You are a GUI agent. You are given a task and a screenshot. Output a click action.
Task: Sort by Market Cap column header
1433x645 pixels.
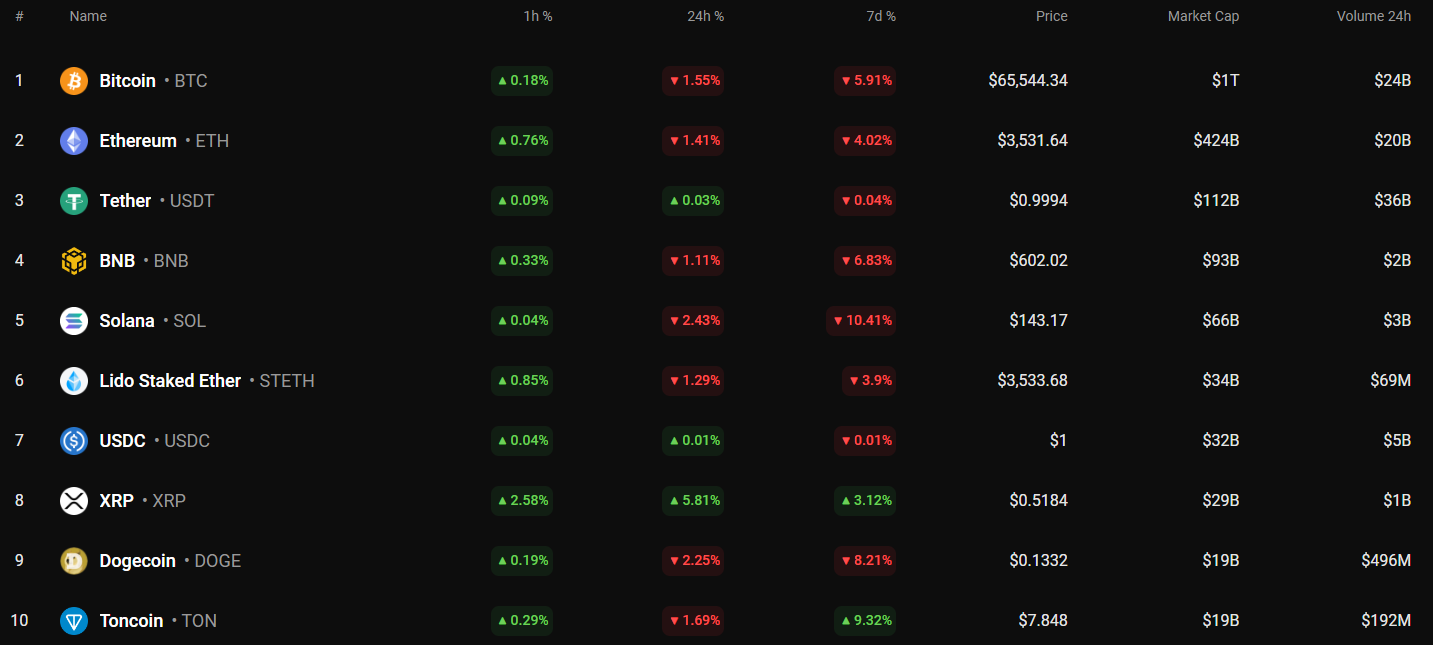1203,16
